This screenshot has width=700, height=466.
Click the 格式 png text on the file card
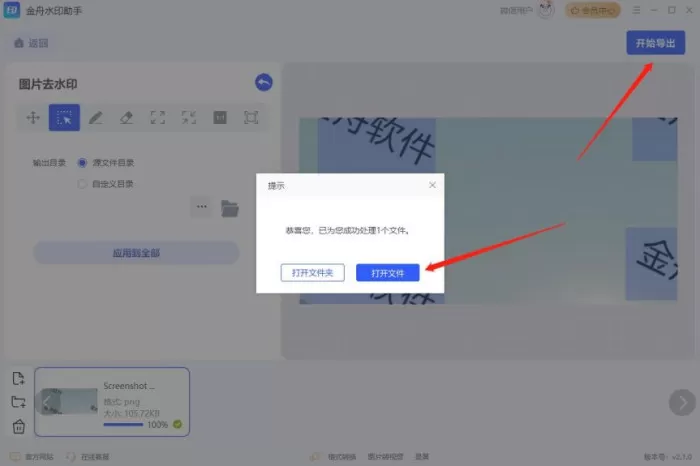point(121,402)
